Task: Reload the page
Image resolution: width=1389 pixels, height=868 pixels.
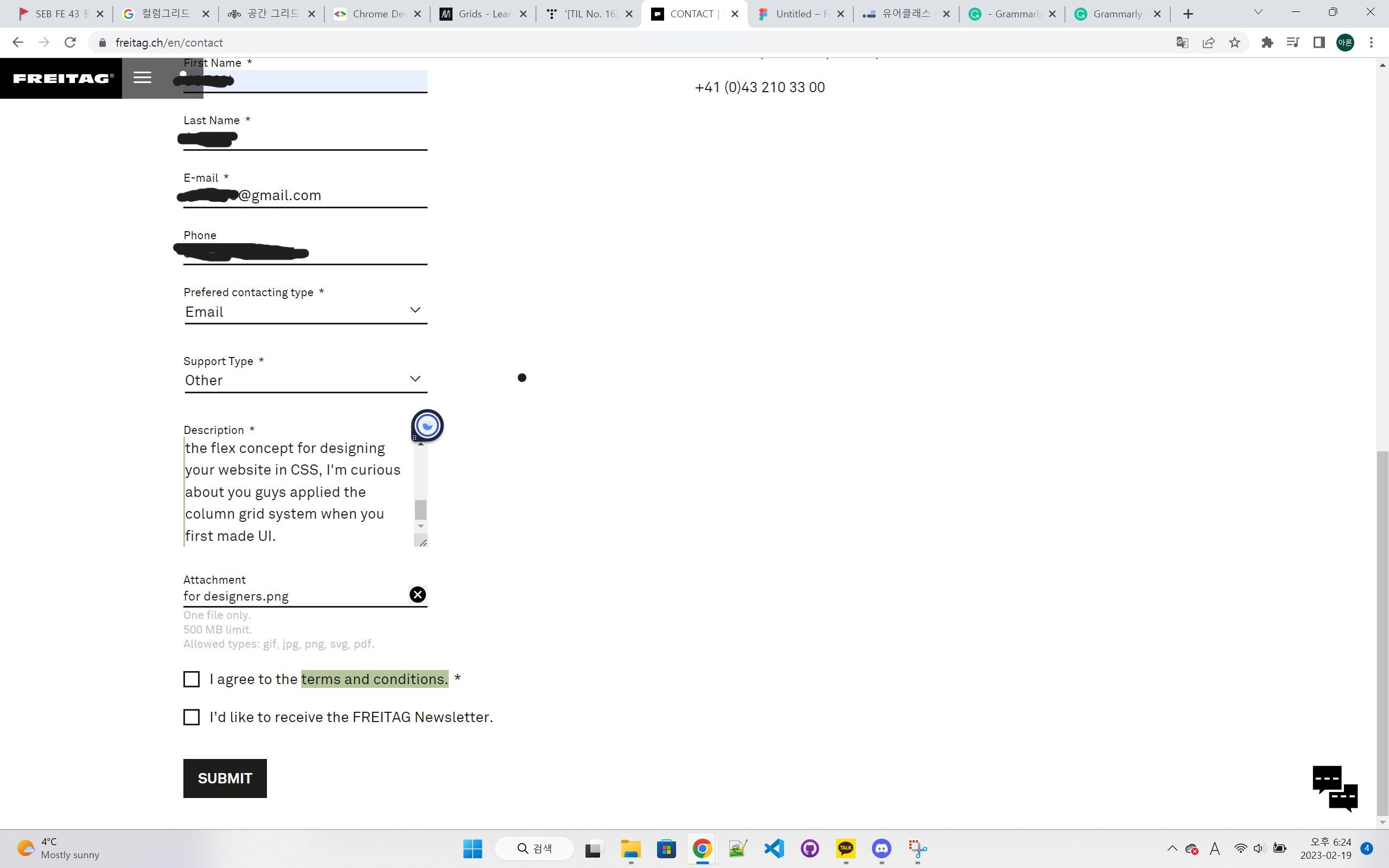Action: (70, 42)
